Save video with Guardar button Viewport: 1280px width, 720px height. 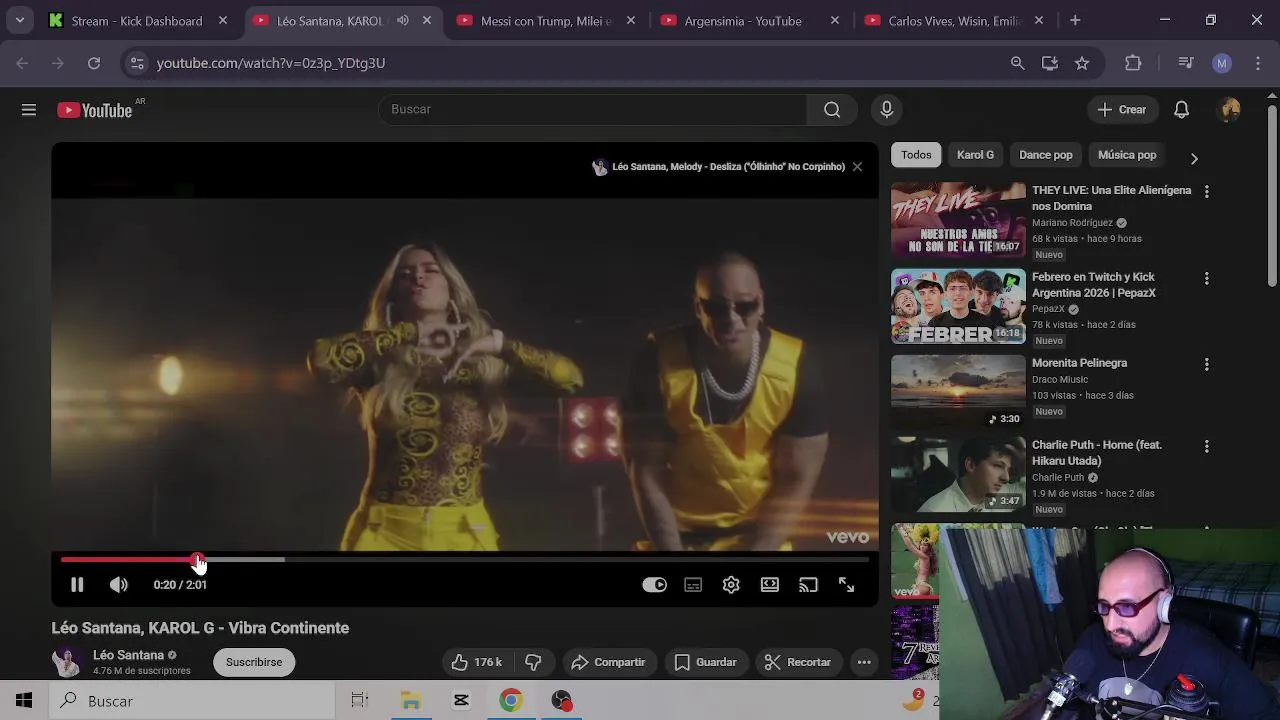(x=706, y=662)
